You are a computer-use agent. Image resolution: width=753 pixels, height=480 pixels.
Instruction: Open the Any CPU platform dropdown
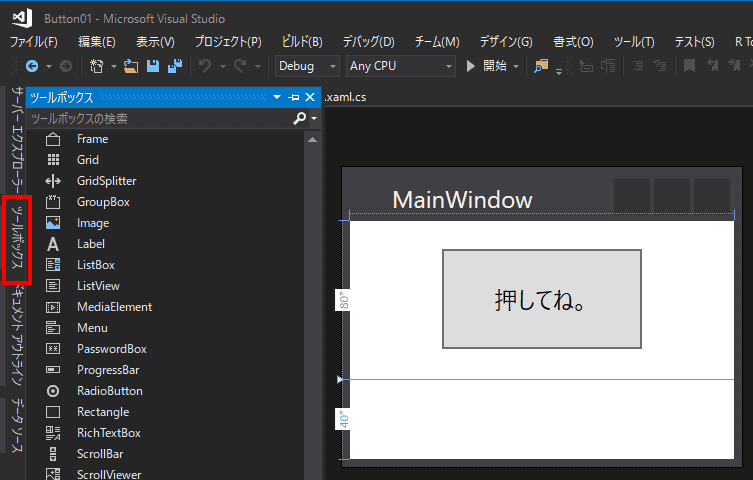coord(401,66)
